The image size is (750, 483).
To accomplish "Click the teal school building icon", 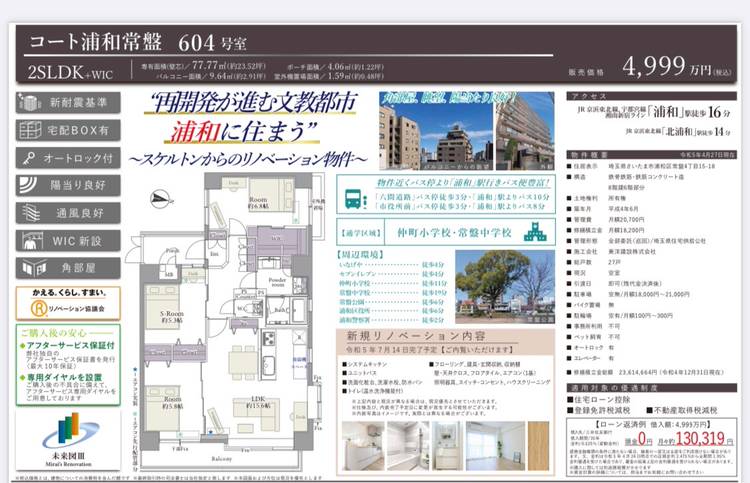I will click(535, 231).
